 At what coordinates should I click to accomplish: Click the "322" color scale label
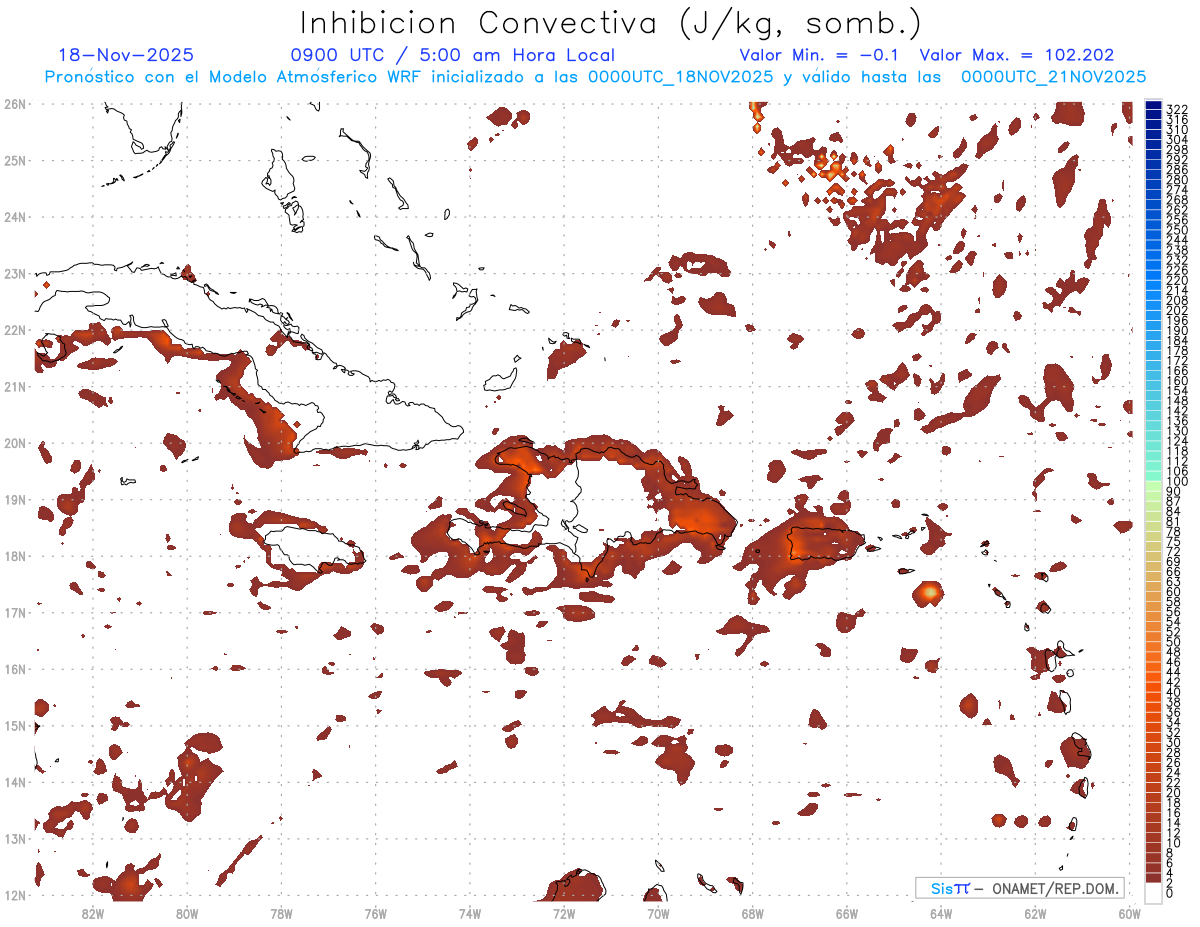pos(1176,108)
